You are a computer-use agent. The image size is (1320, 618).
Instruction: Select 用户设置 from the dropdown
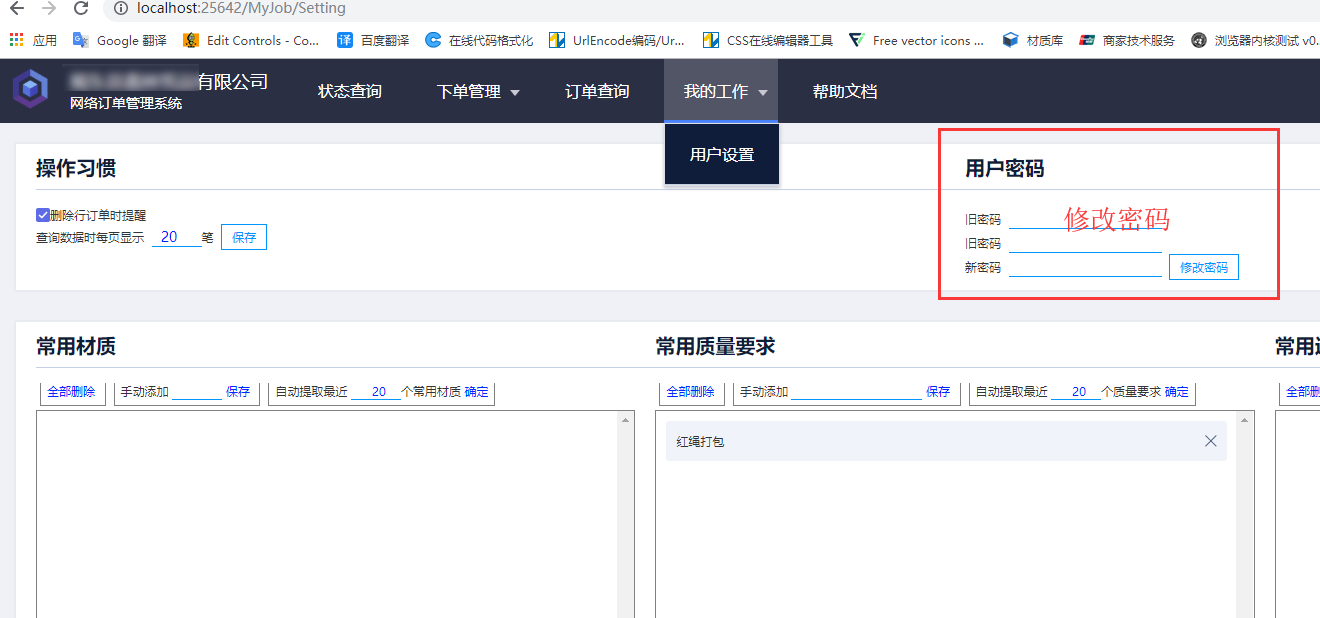pos(722,155)
